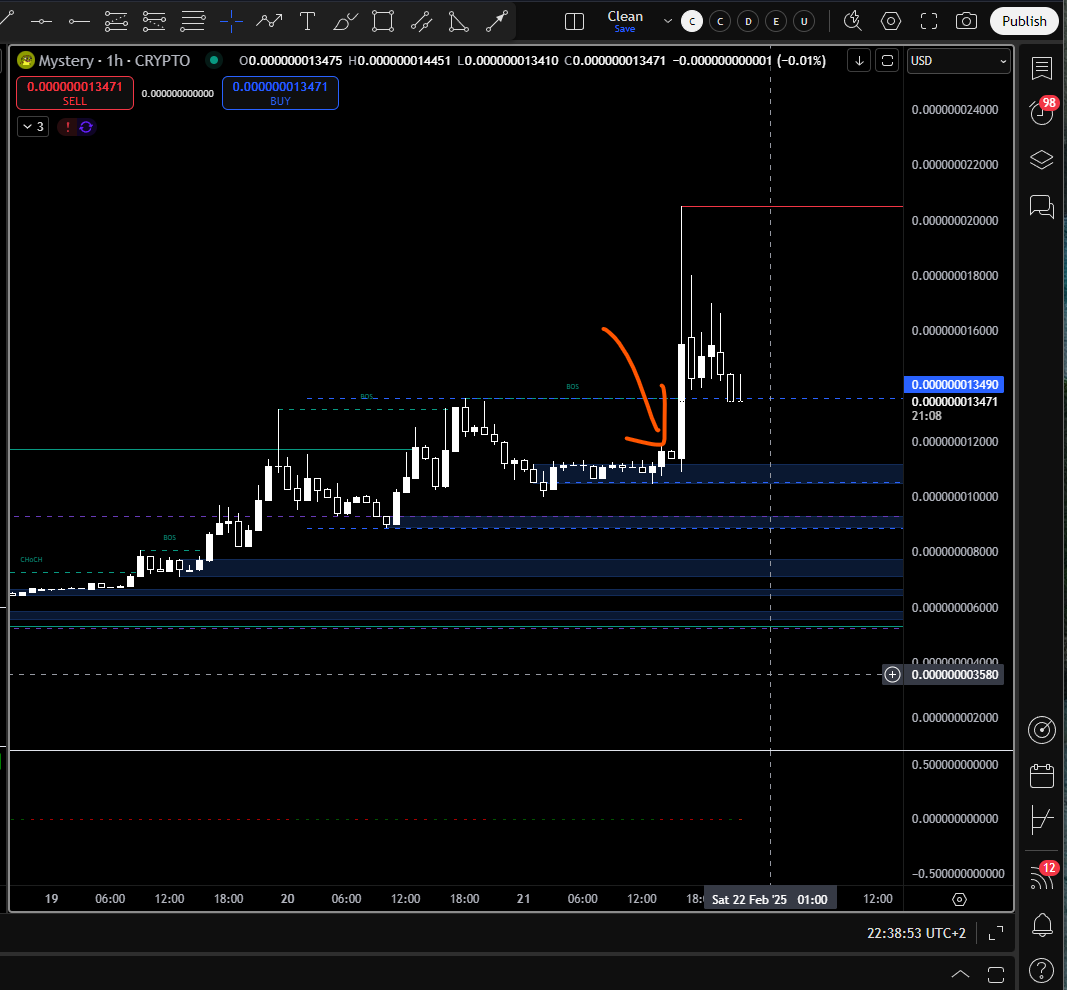The height and width of the screenshot is (990, 1067).
Task: Open the watchlist panel
Action: [1042, 68]
